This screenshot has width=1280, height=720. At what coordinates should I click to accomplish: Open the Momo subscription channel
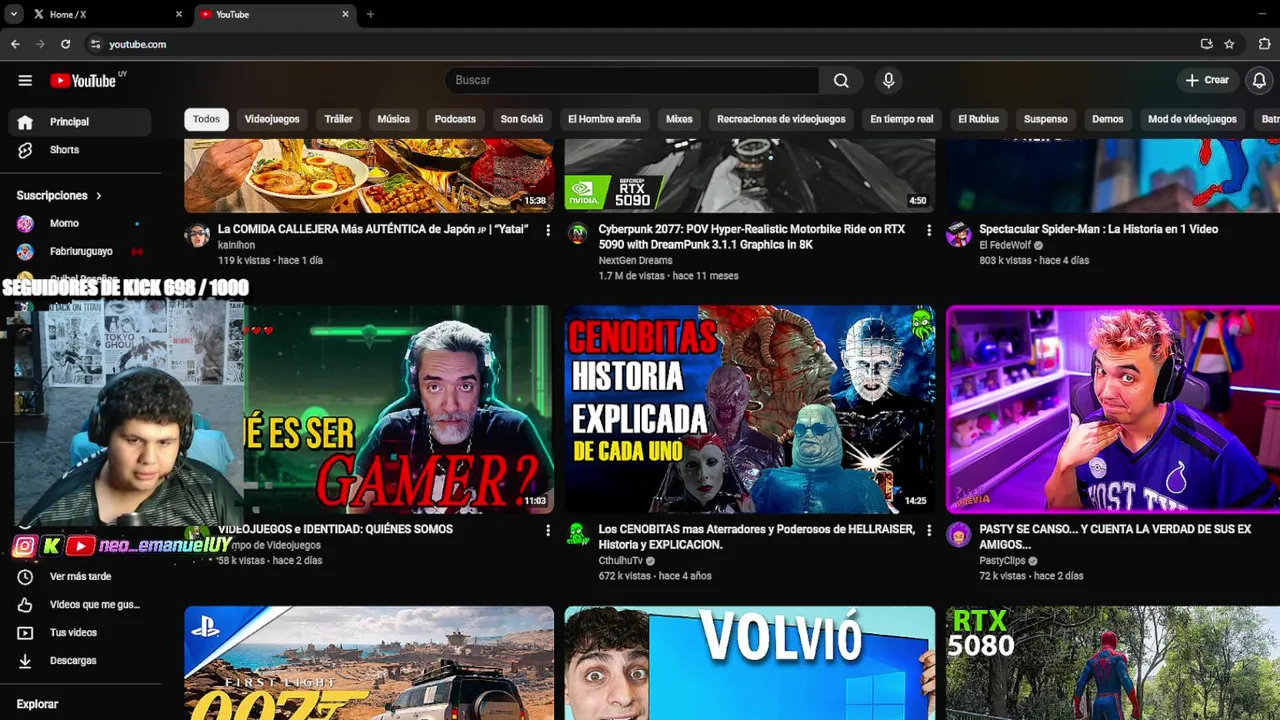coord(80,224)
